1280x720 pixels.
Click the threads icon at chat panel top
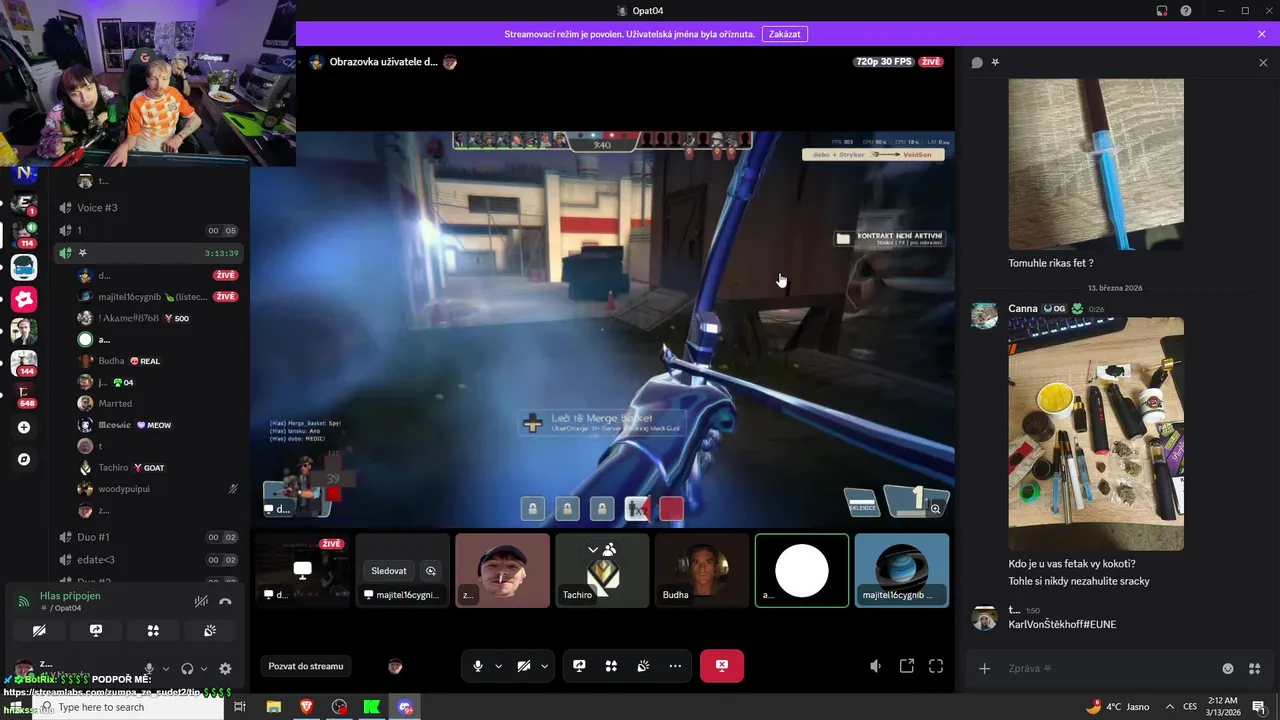(x=977, y=62)
